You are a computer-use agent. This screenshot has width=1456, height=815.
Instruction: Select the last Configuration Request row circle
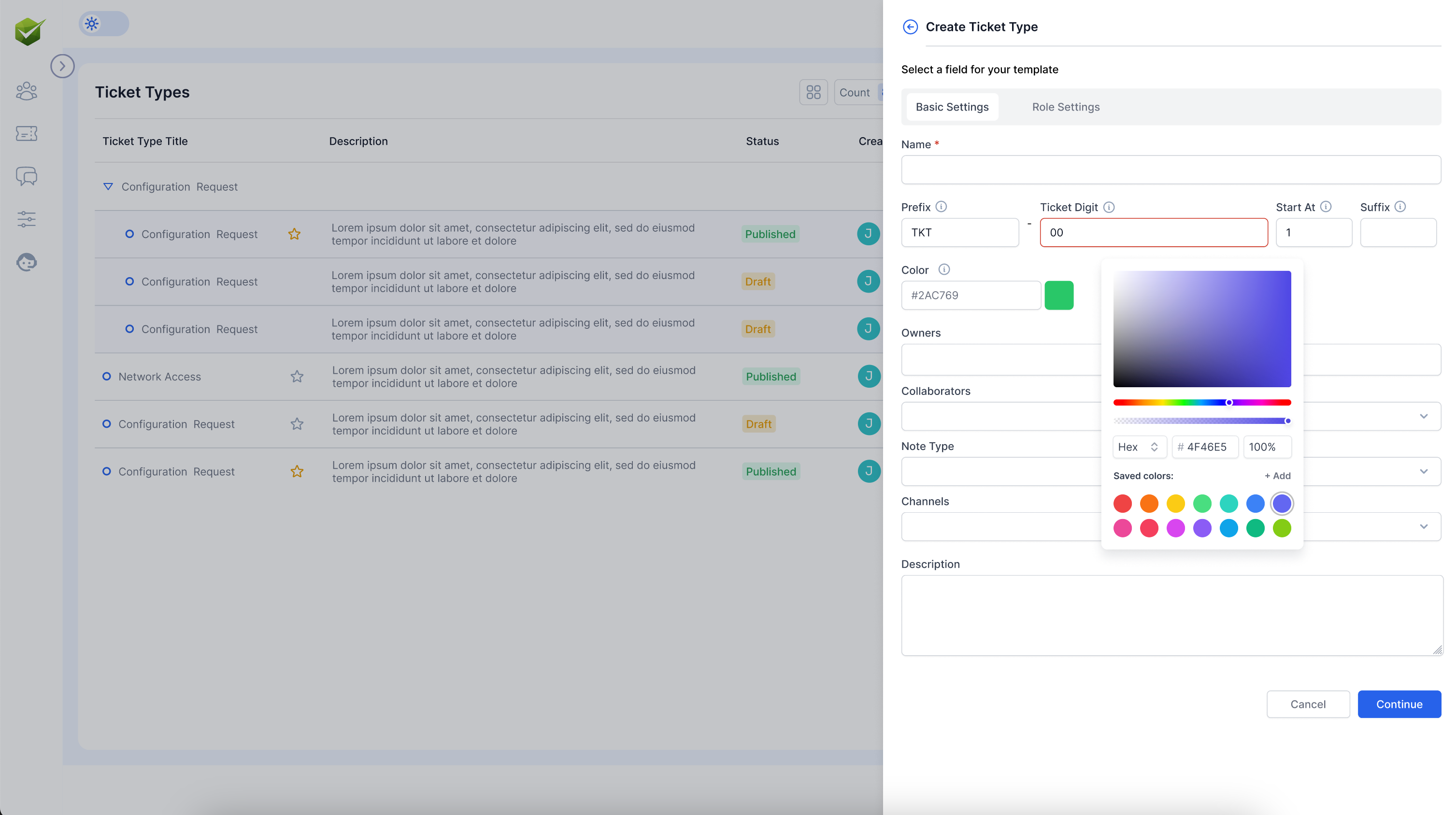click(106, 471)
